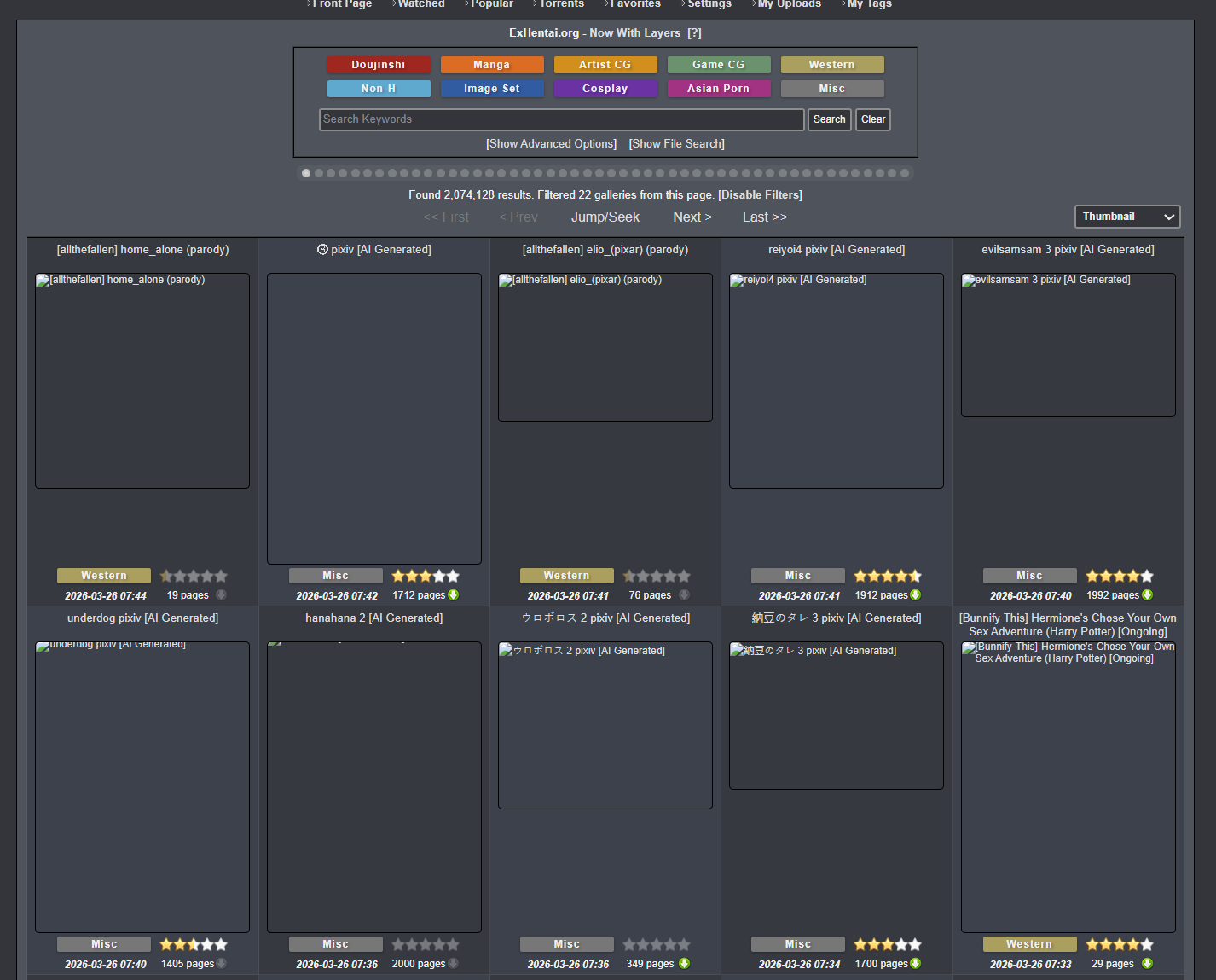Open the Front Page tab
The height and width of the screenshot is (980, 1216).
pyautogui.click(x=342, y=3)
